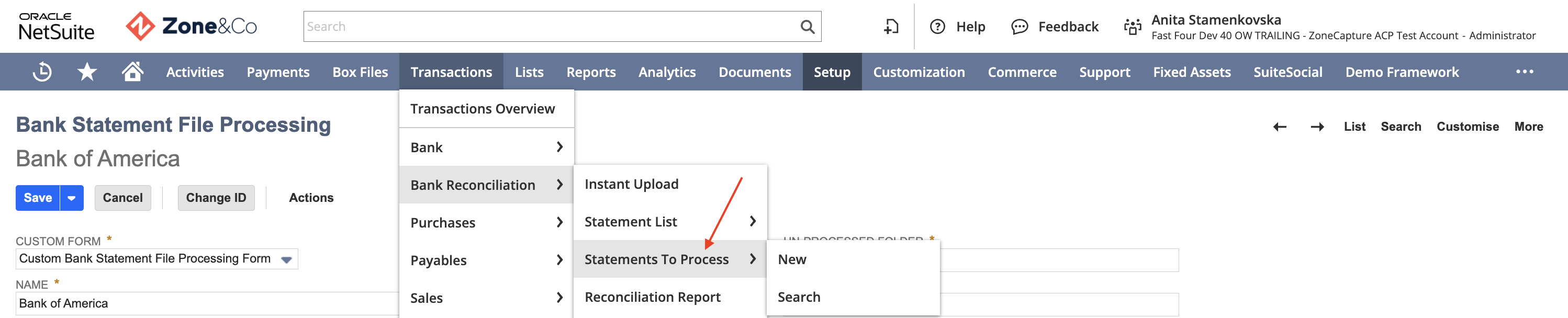Open the Recent Records clock icon
Image resolution: width=1568 pixels, height=318 pixels.
[42, 72]
